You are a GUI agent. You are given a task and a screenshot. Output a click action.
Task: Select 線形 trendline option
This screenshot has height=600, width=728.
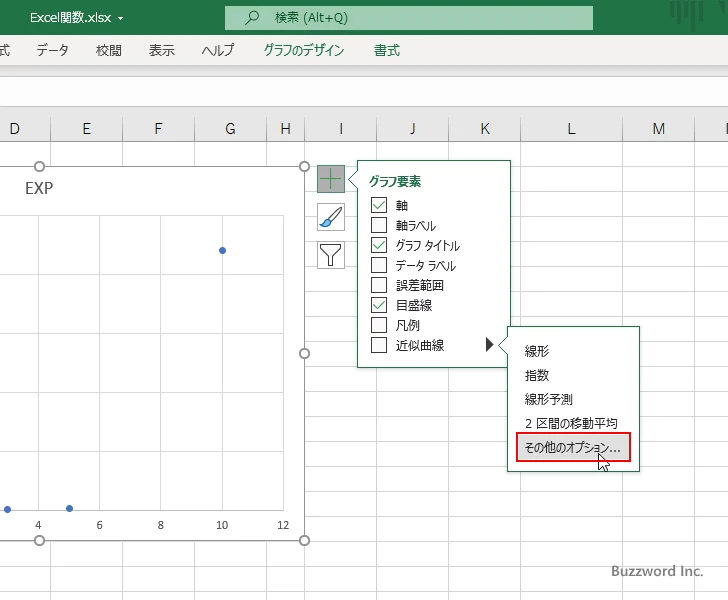(537, 351)
